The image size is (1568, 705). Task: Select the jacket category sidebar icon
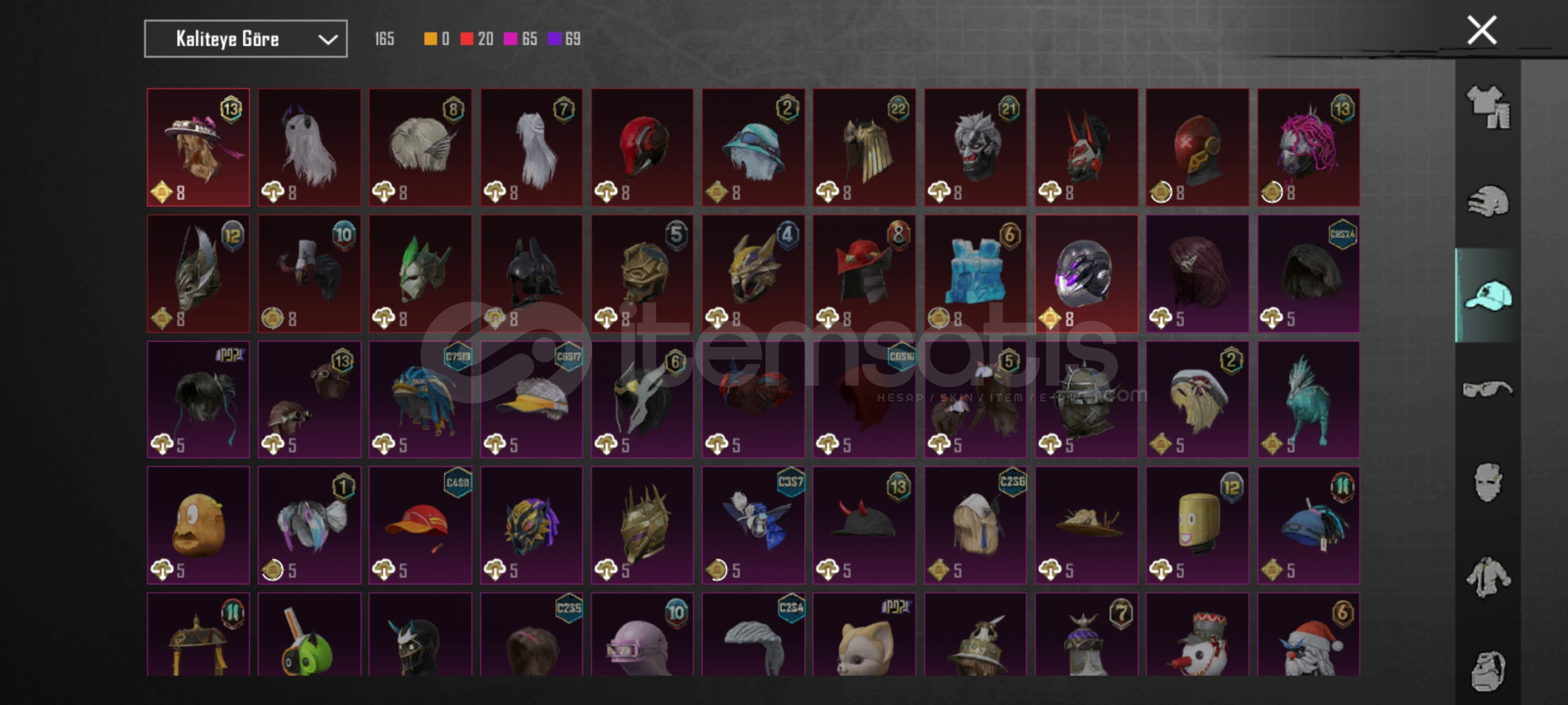tap(1488, 577)
